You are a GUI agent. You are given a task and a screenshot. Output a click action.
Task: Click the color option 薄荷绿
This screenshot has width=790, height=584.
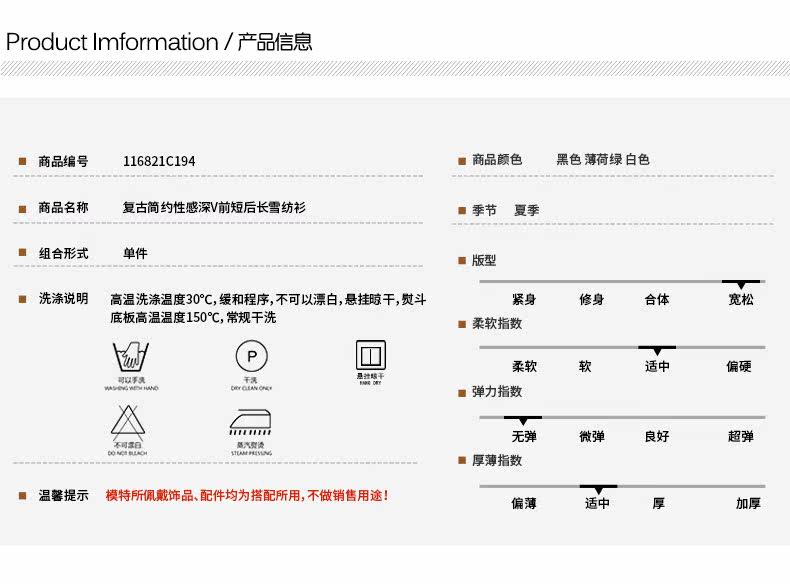[604, 160]
